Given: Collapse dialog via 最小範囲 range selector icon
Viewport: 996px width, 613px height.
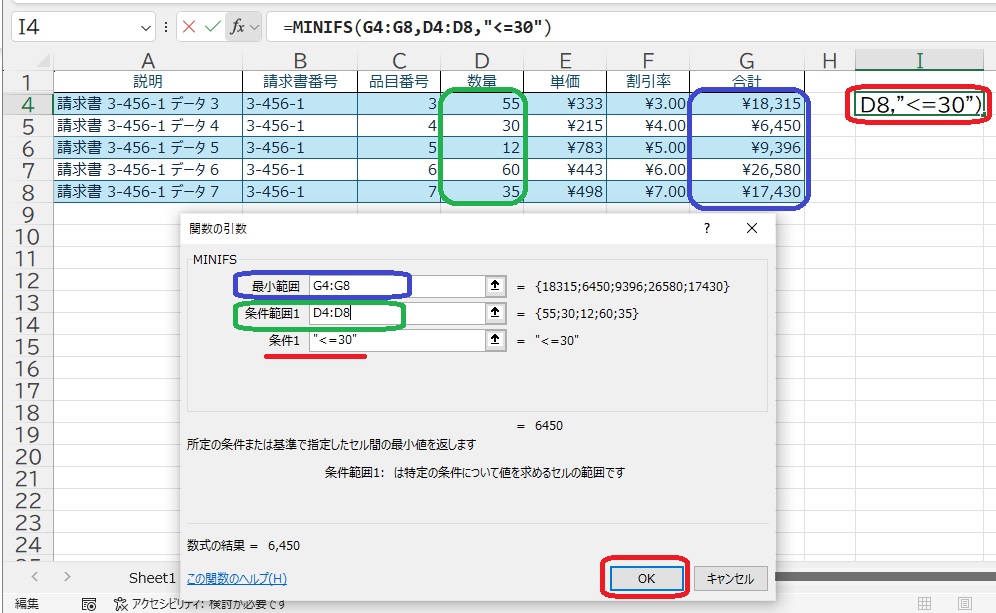Looking at the screenshot, I should click(x=494, y=286).
